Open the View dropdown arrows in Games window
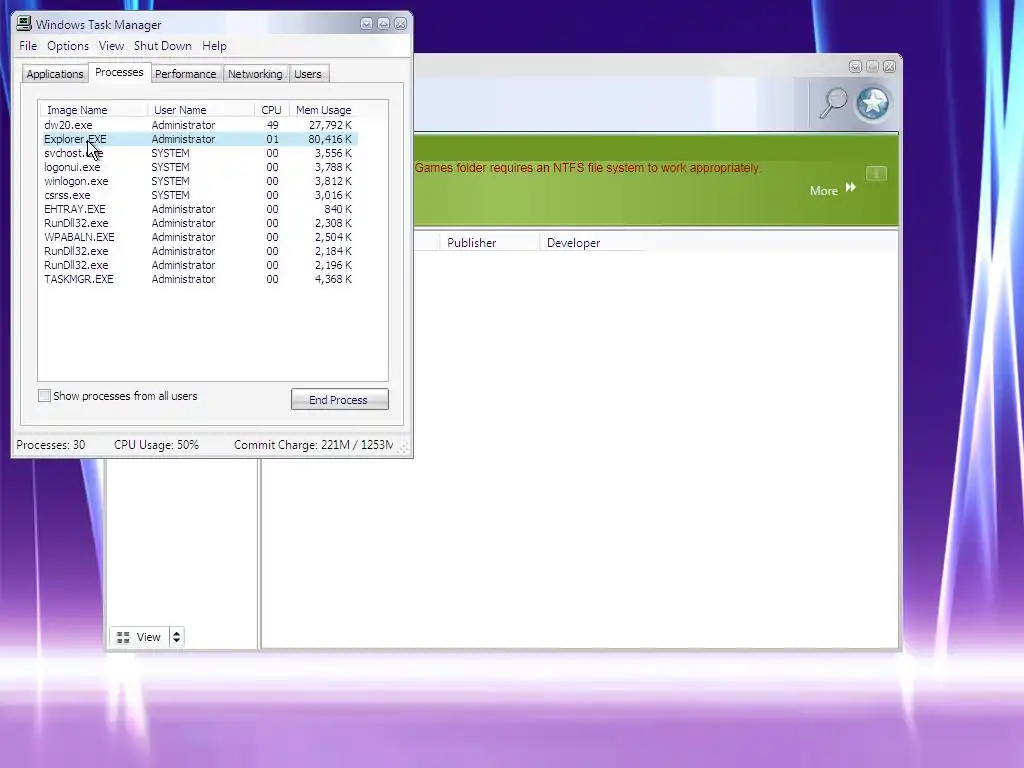The image size is (1024, 768). (176, 637)
